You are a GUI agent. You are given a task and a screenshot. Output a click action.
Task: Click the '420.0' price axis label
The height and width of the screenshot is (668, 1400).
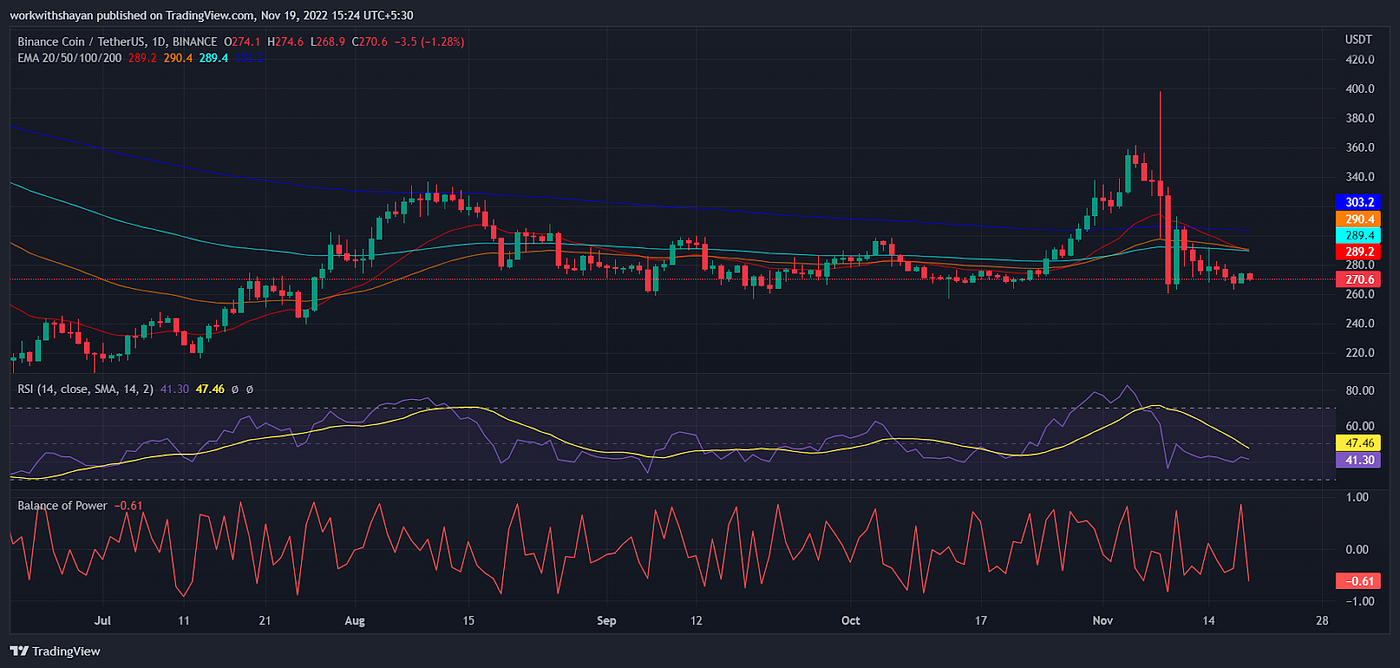(1358, 60)
